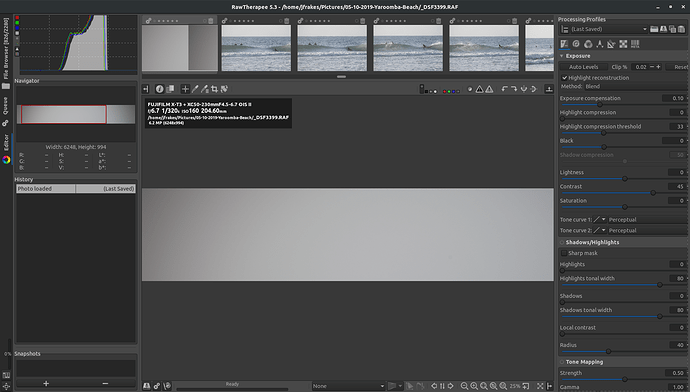This screenshot has width=690, height=392.
Task: Enable the Tone Mapping tool toggle
Action: (562, 362)
